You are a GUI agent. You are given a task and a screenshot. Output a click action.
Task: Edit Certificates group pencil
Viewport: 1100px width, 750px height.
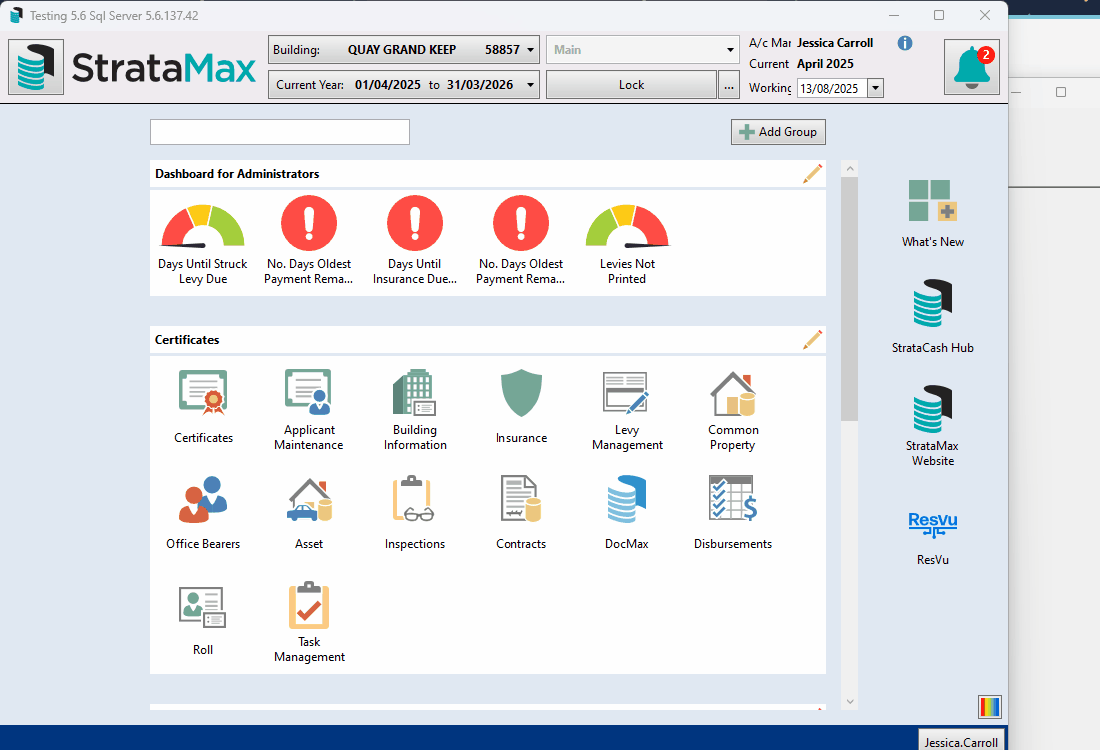point(812,340)
